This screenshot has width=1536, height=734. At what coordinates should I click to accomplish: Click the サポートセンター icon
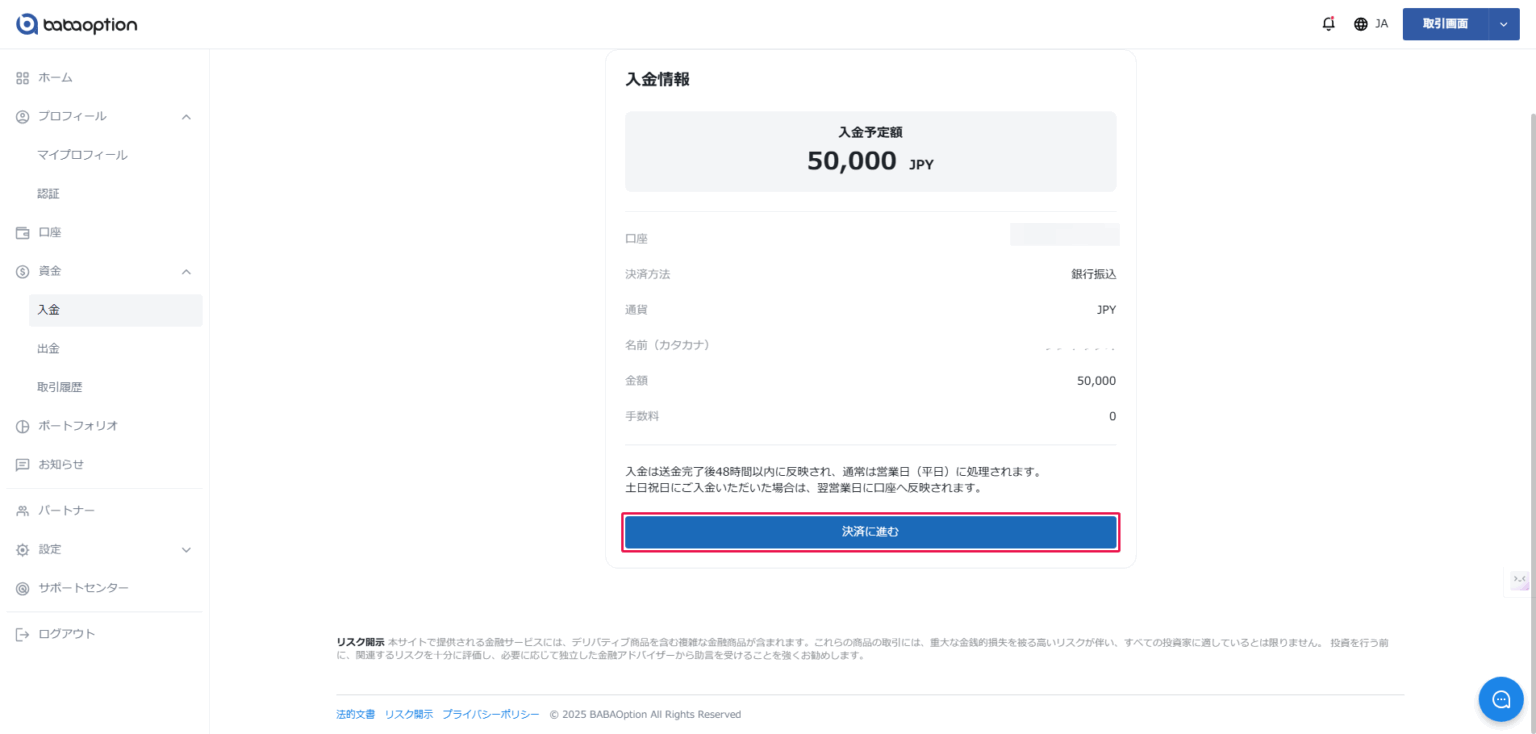point(23,588)
